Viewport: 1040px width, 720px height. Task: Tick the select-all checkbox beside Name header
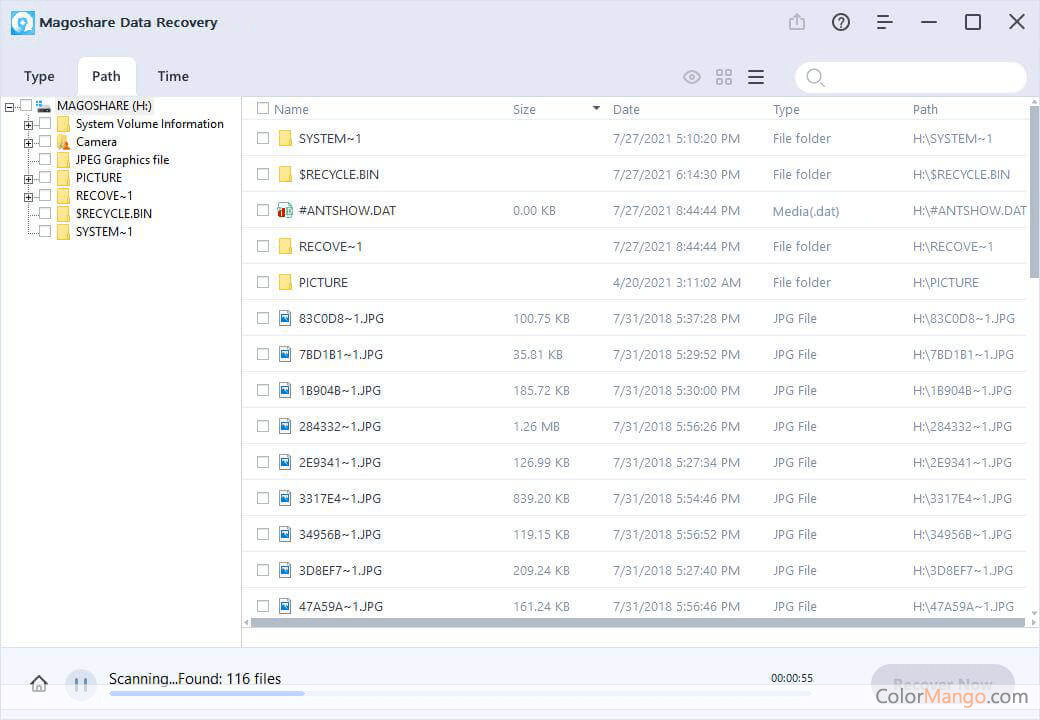263,109
